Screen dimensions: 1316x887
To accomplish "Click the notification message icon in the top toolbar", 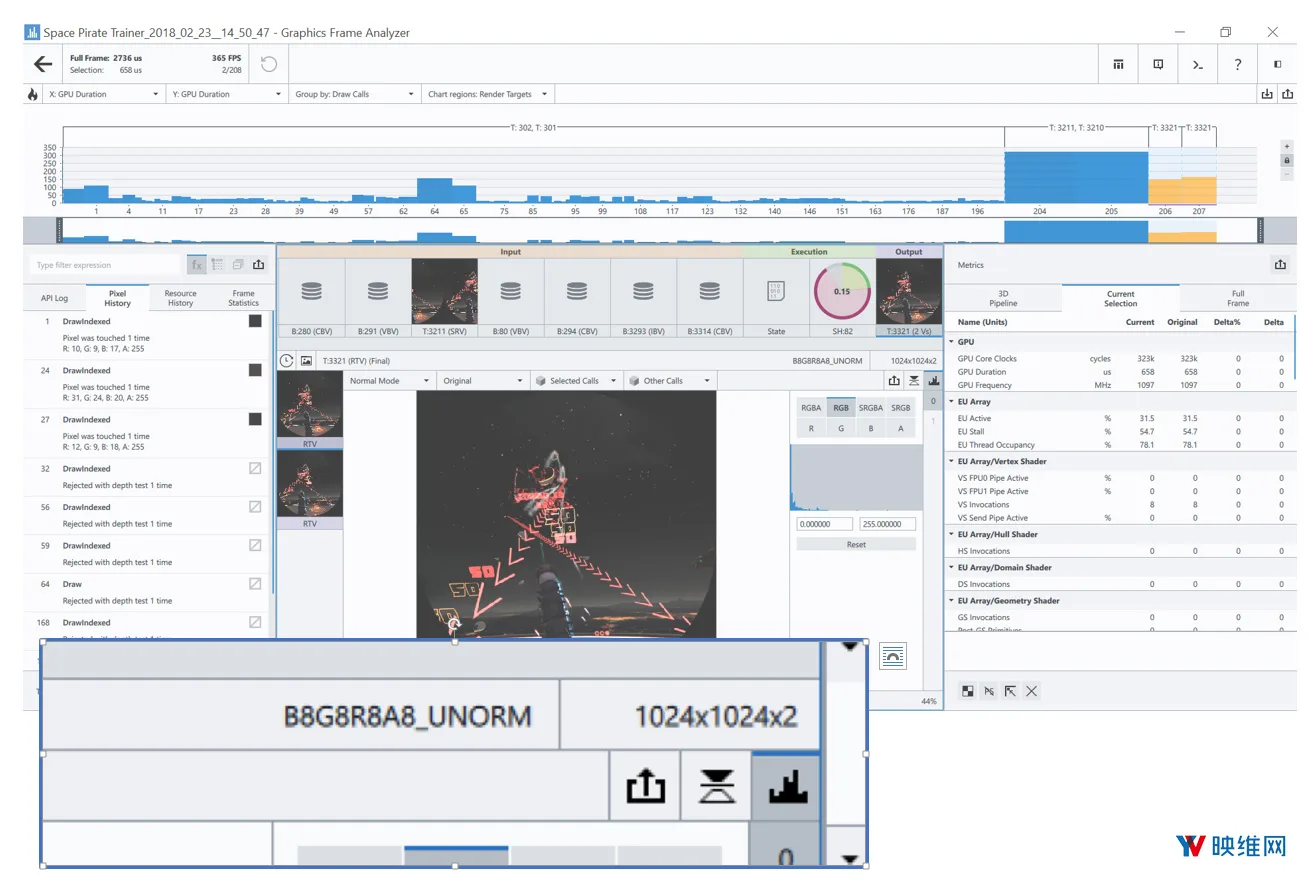I will click(1158, 64).
